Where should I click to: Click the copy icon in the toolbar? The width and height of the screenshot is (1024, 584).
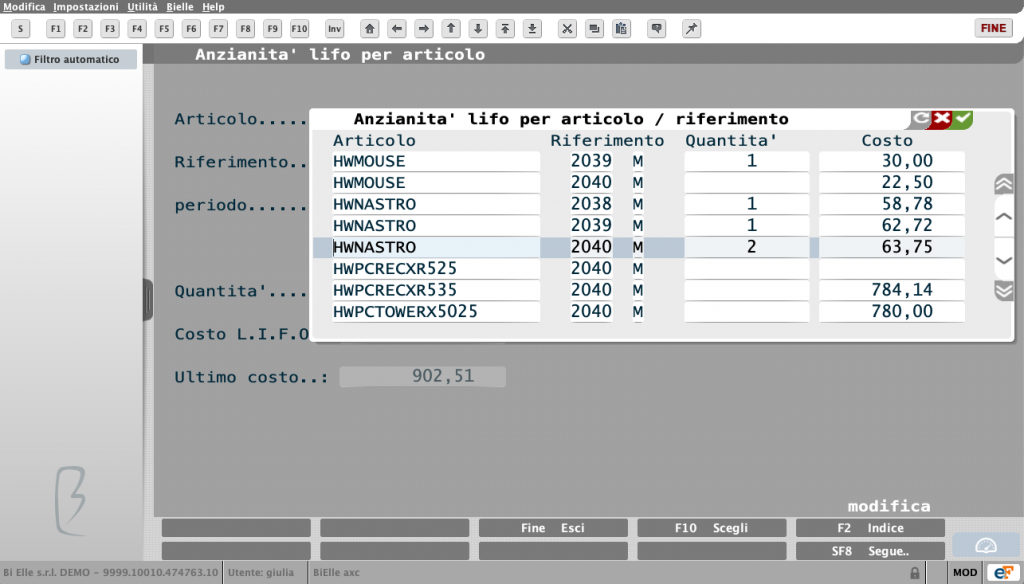click(x=594, y=29)
